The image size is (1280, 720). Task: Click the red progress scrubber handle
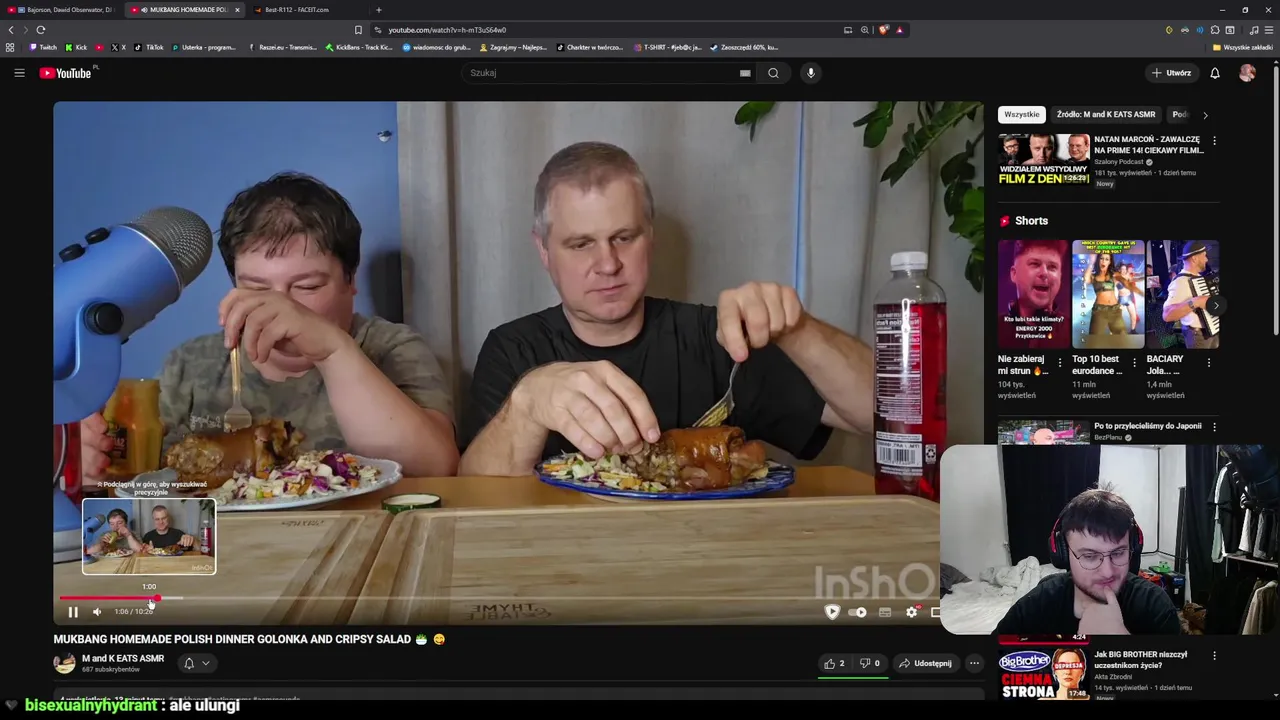pyautogui.click(x=157, y=598)
